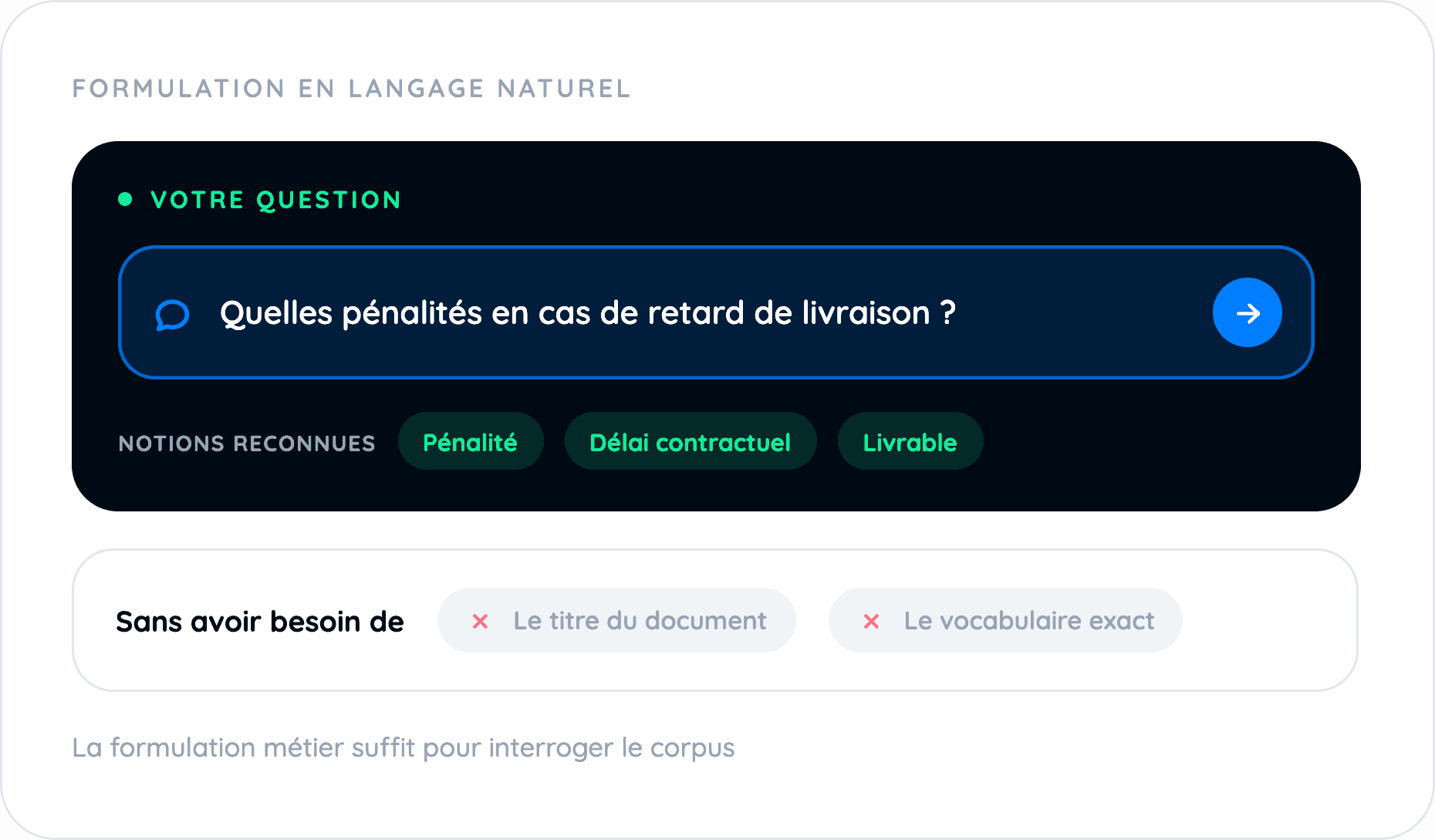1435x840 pixels.
Task: Select the Pénalité notion tag
Action: coord(471,441)
